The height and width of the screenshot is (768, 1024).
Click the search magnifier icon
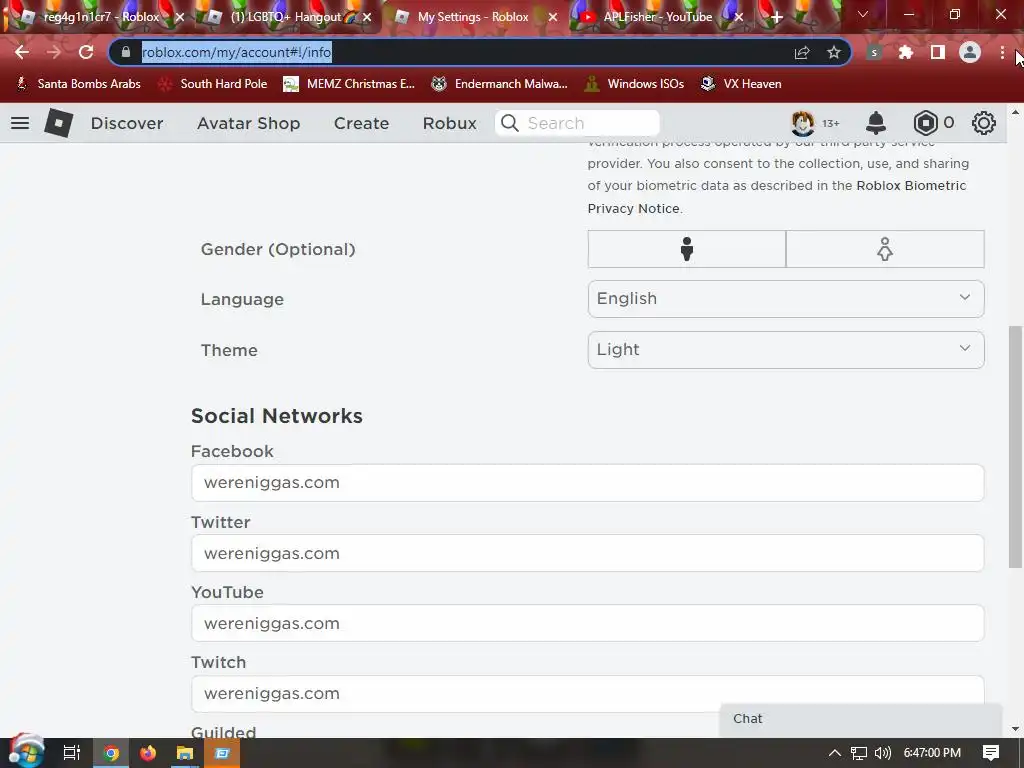[x=510, y=123]
